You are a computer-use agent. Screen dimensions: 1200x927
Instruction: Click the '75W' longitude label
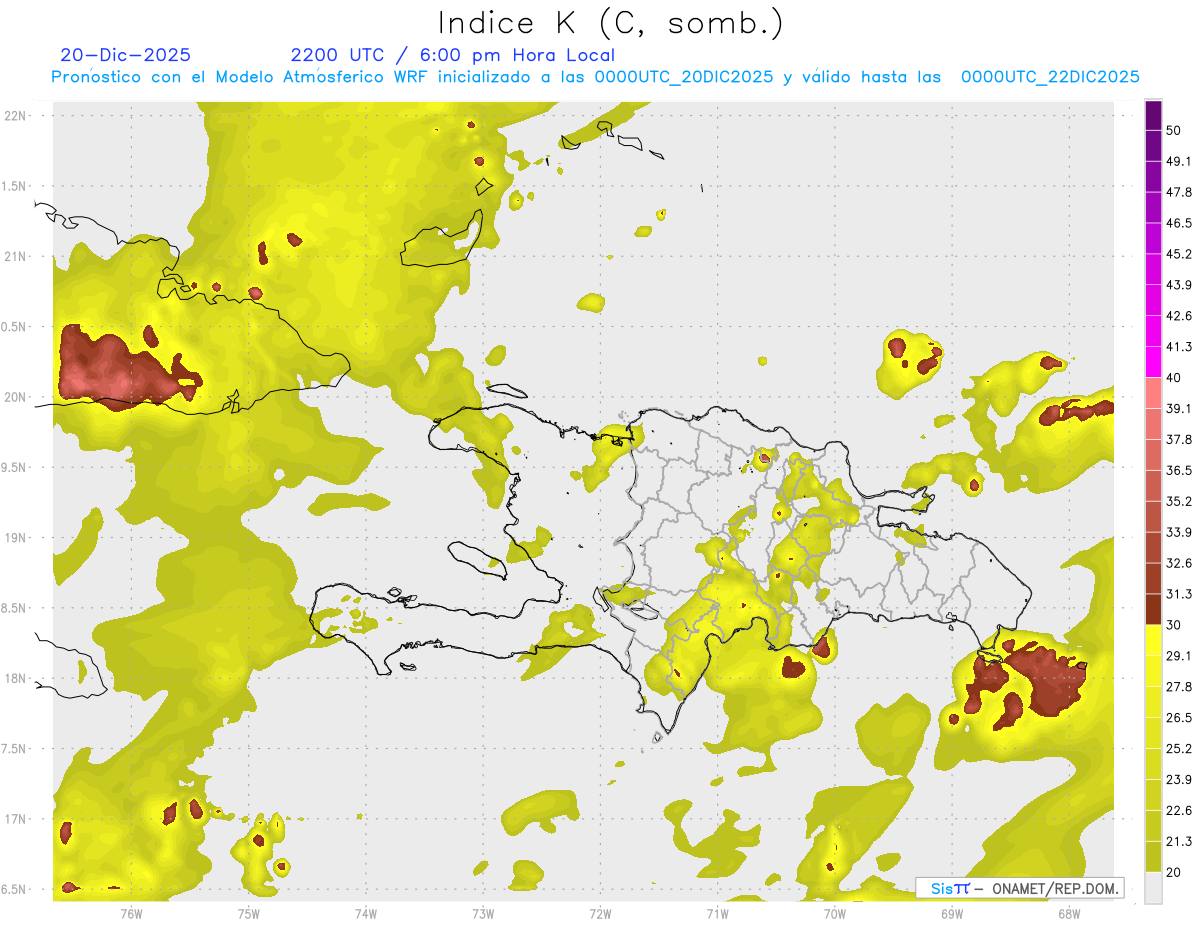point(249,913)
